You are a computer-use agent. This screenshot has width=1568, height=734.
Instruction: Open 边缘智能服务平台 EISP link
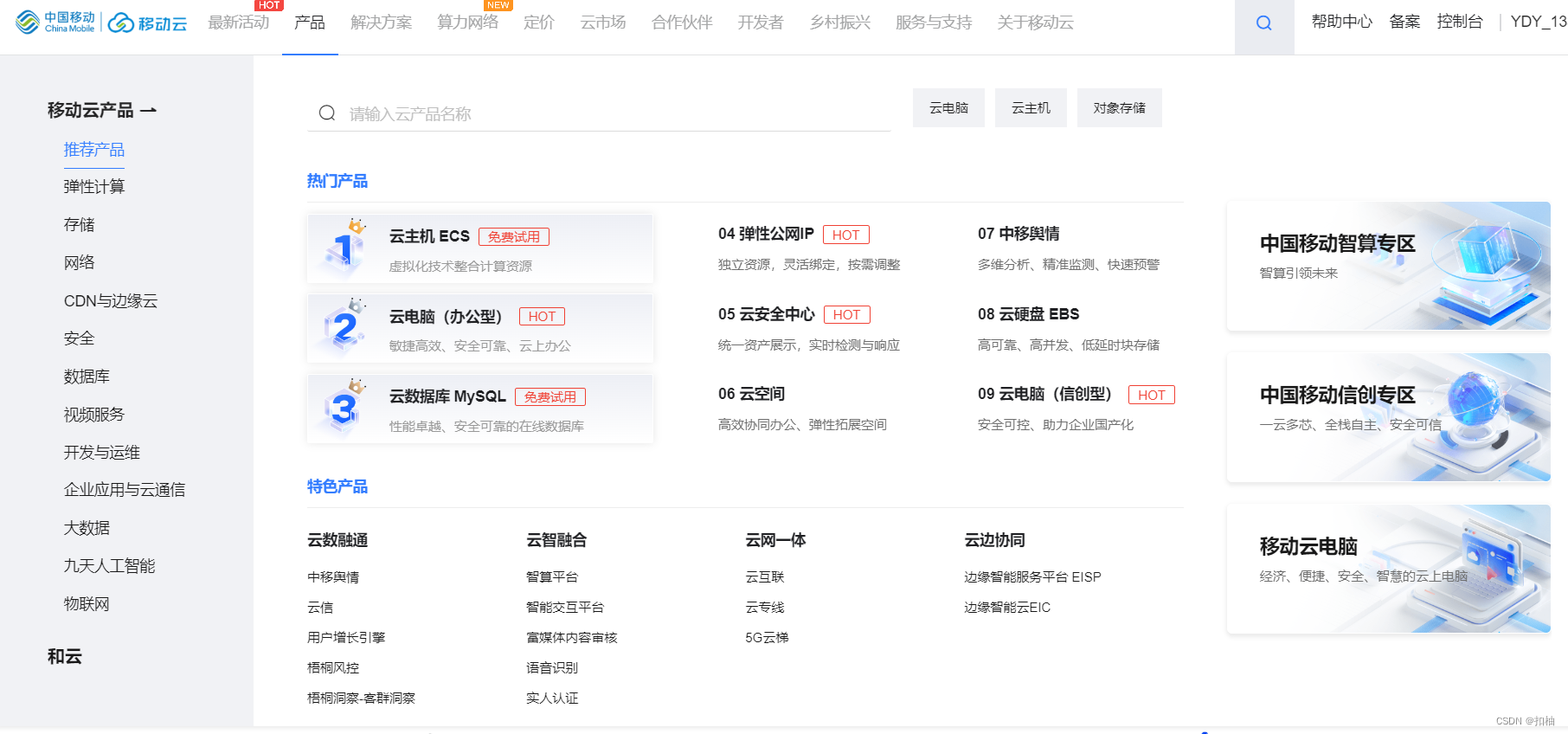(x=1032, y=577)
